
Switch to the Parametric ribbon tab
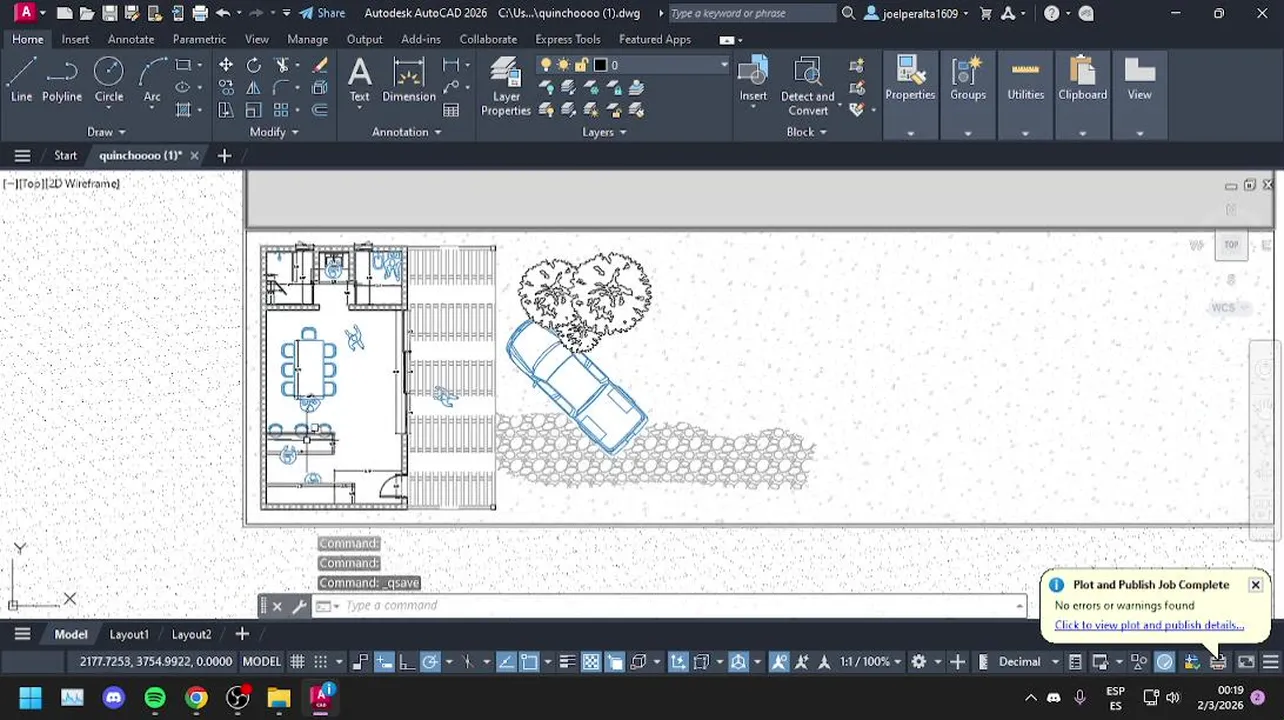[199, 39]
